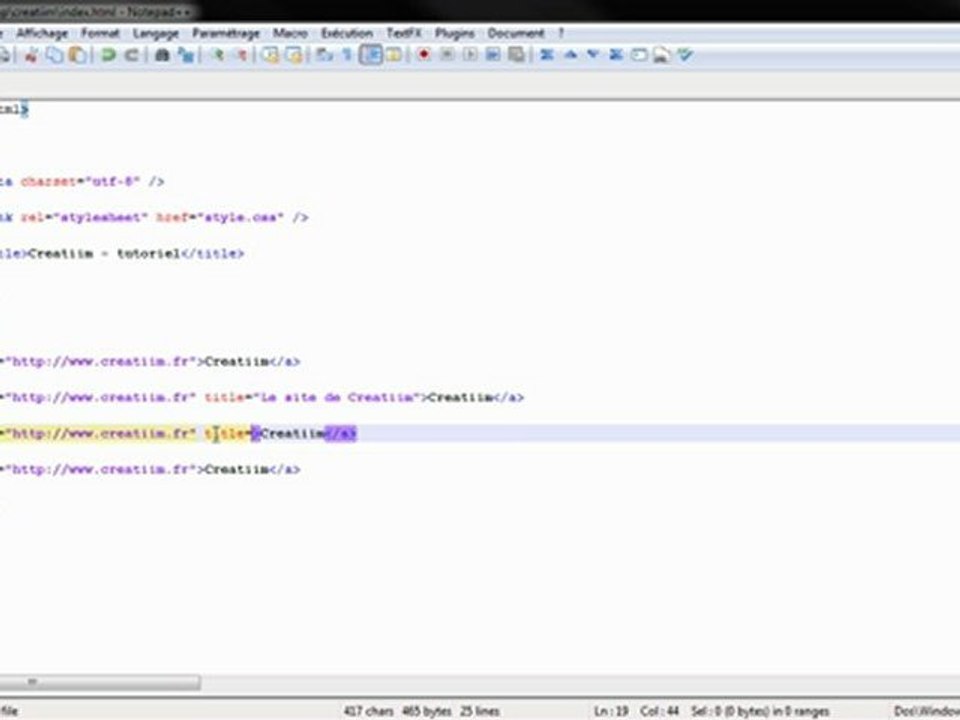The height and width of the screenshot is (720, 960).
Task: Open the Exécution menu
Action: (347, 33)
